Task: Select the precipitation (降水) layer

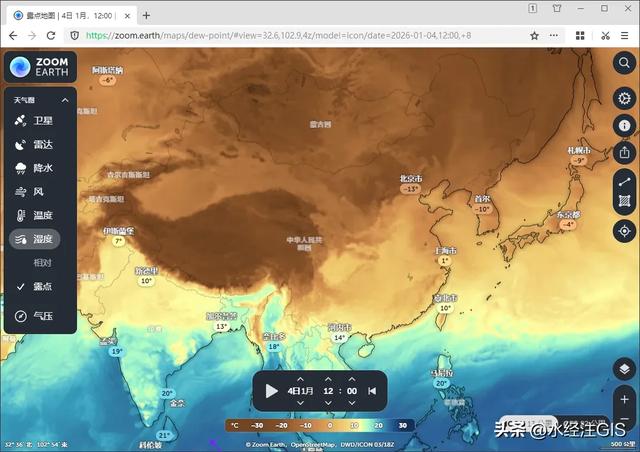Action: [x=34, y=168]
